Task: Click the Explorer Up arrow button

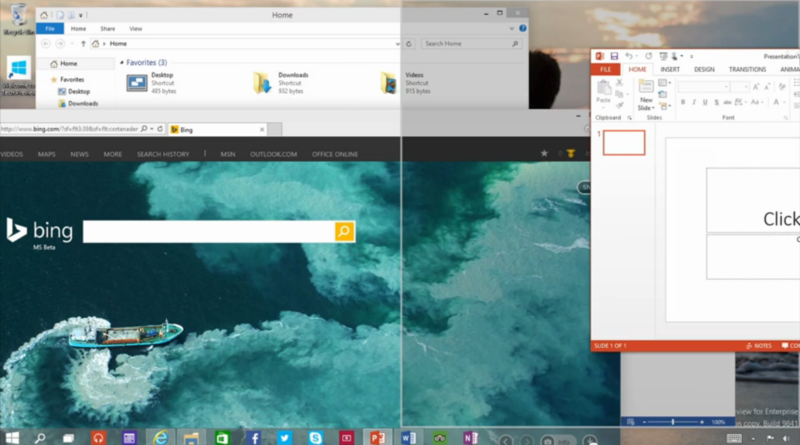Action: (83, 44)
